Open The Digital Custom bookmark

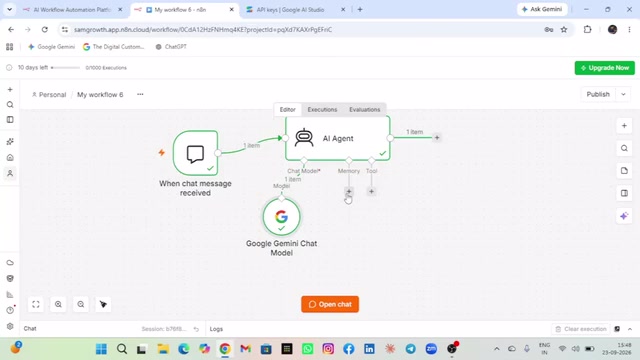click(x=114, y=47)
